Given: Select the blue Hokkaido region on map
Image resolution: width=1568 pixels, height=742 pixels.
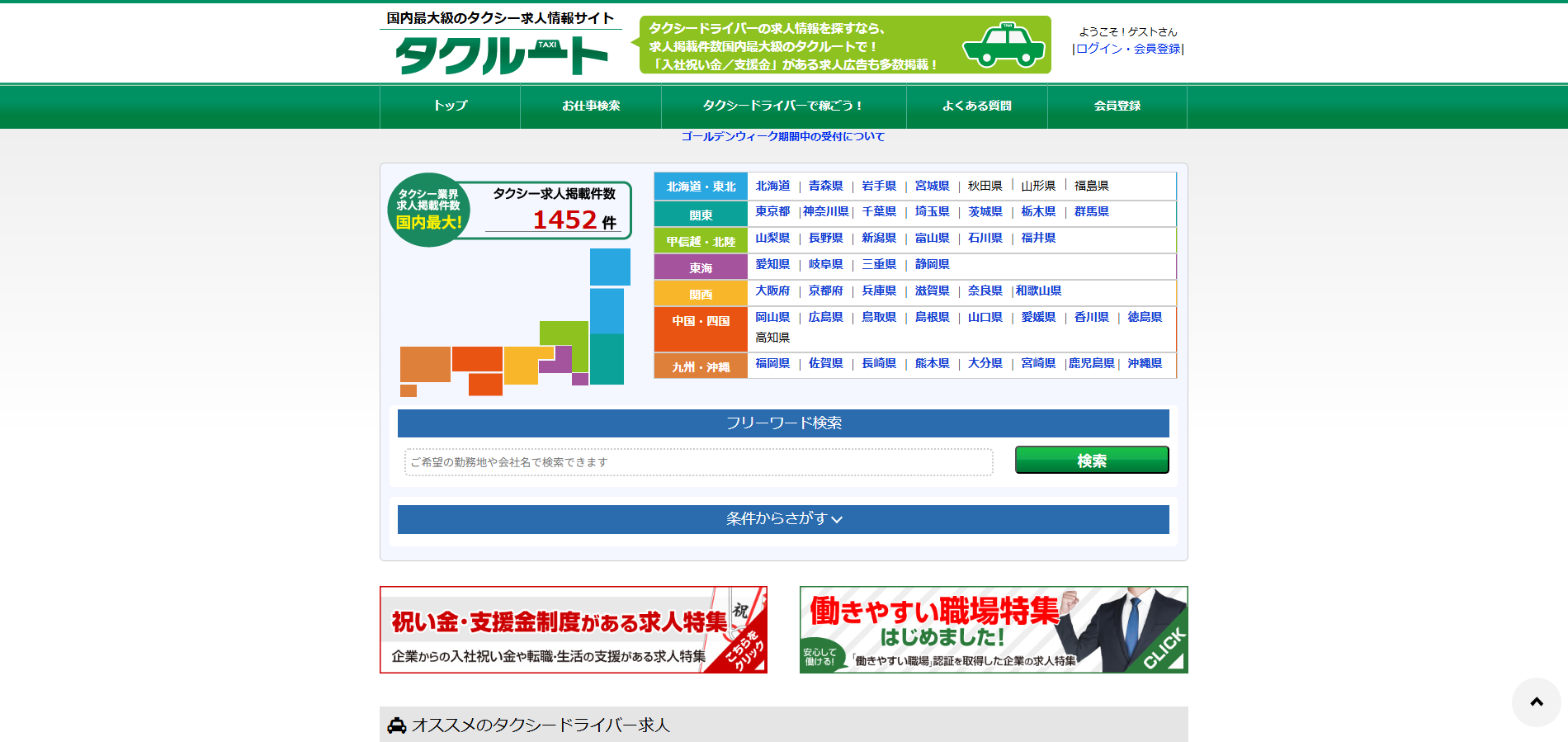Looking at the screenshot, I should coord(610,267).
